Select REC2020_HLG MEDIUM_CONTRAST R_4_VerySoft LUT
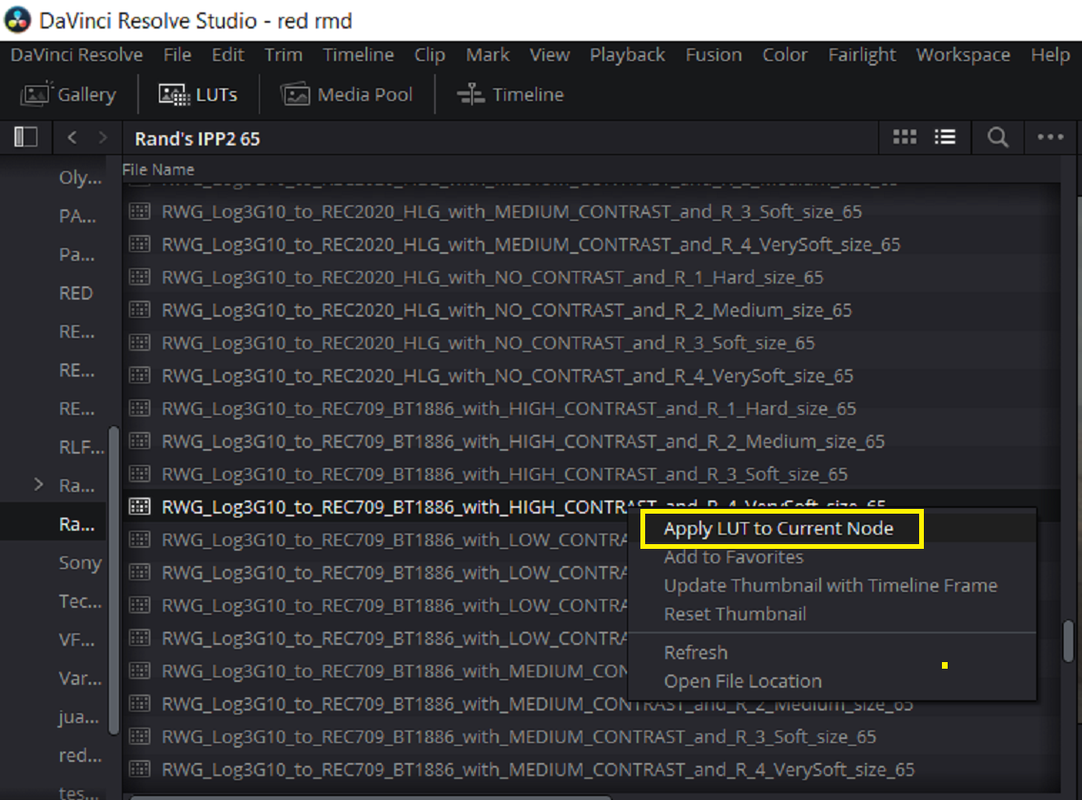This screenshot has height=800, width=1082. coord(531,244)
